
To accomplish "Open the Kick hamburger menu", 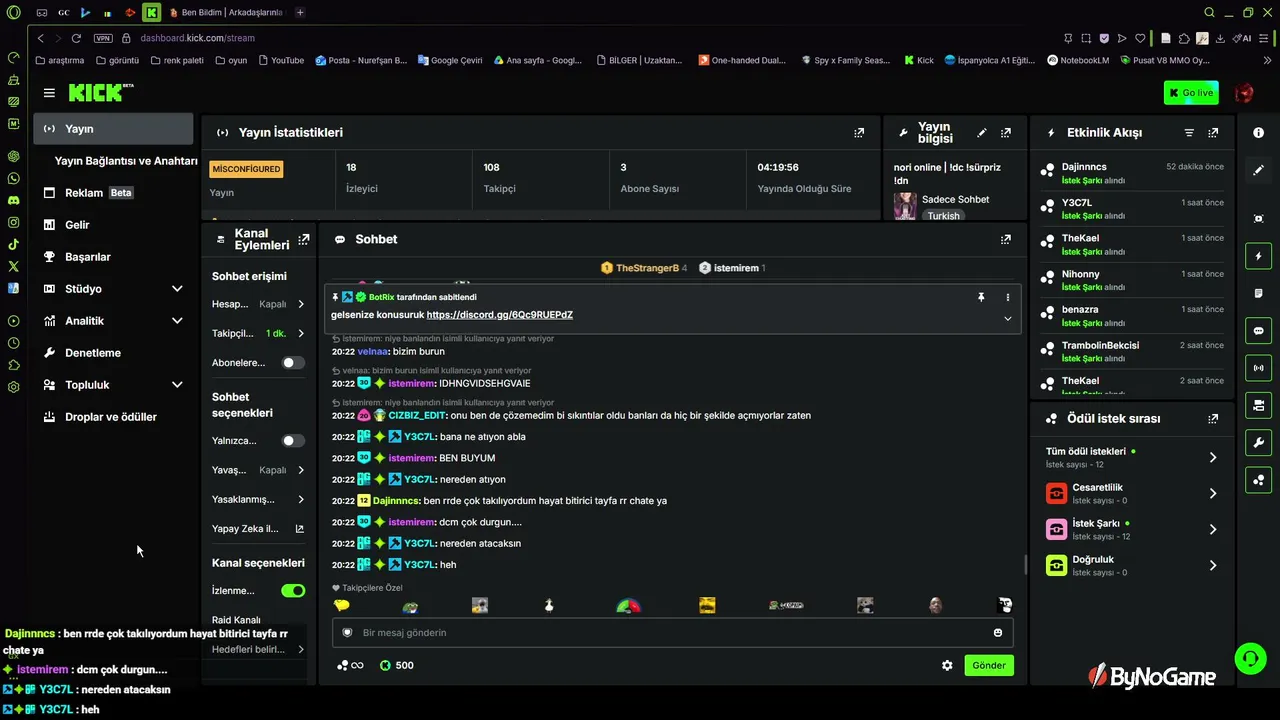I will pyautogui.click(x=49, y=93).
